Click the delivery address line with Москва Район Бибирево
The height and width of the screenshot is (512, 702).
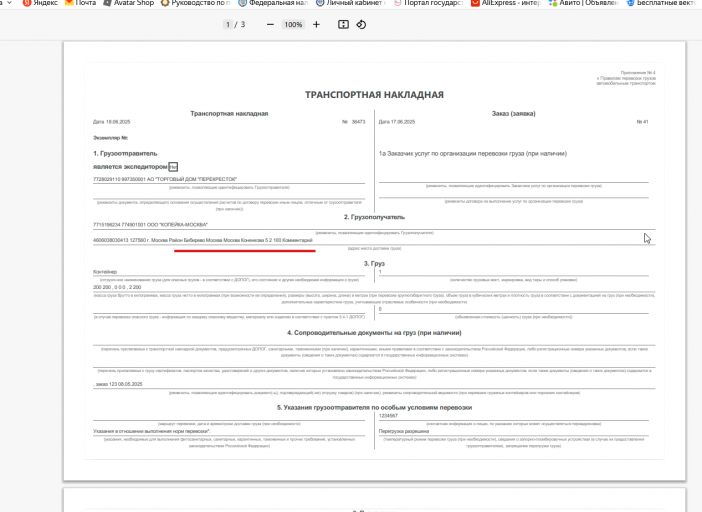203,240
